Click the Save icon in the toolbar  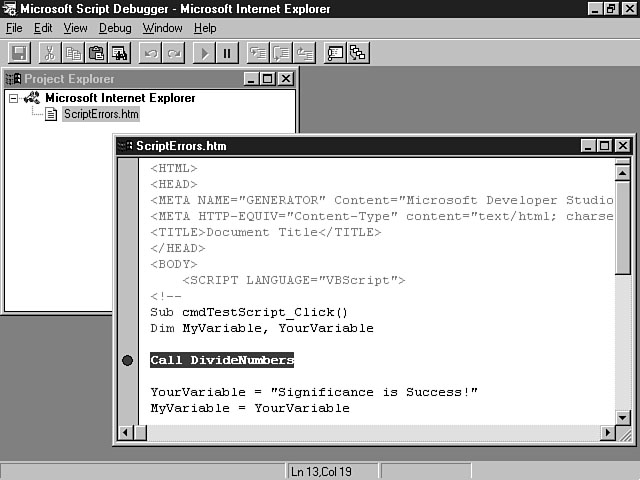(21, 53)
